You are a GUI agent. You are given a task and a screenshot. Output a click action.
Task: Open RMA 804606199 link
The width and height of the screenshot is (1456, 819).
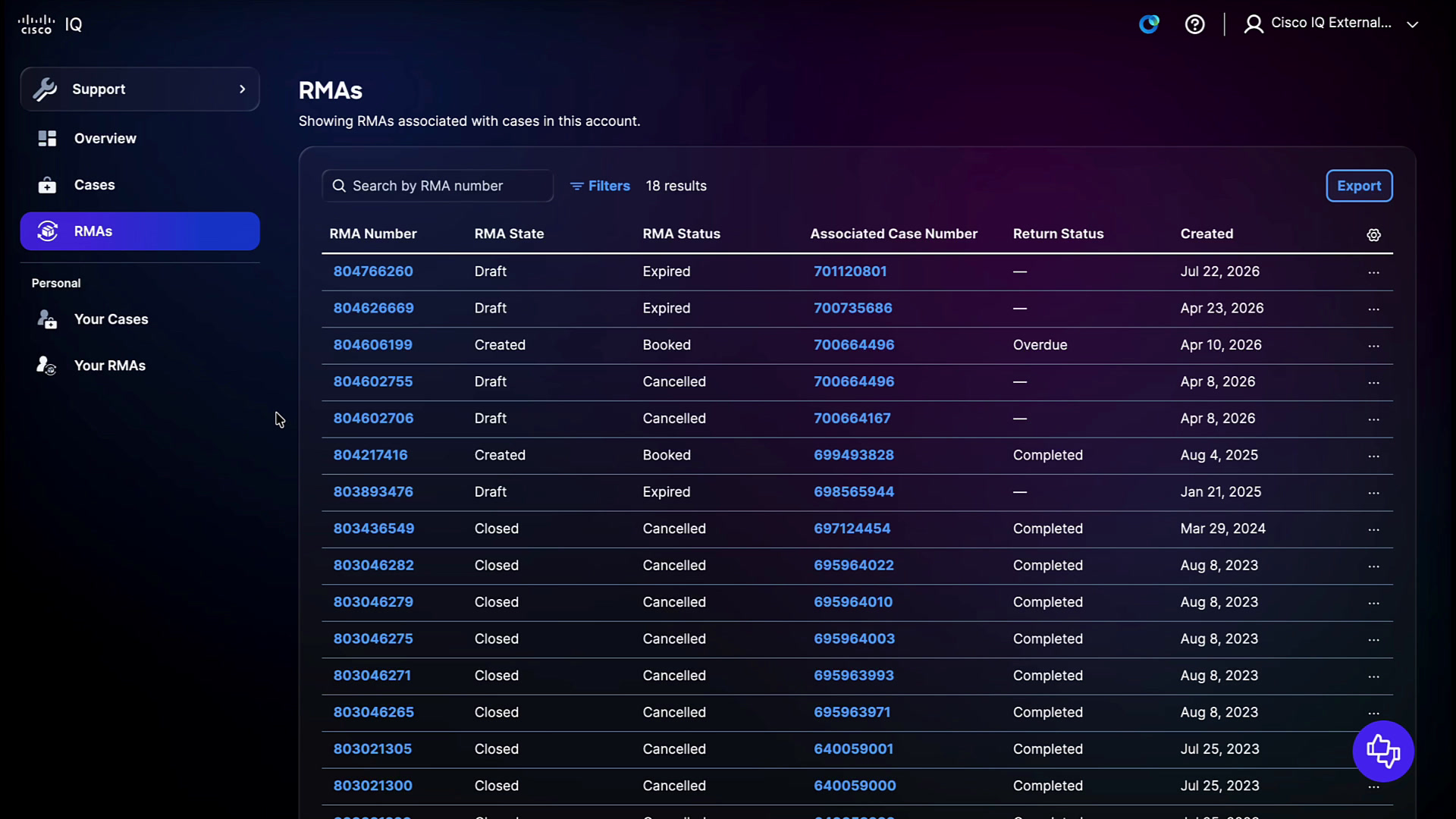pos(373,344)
